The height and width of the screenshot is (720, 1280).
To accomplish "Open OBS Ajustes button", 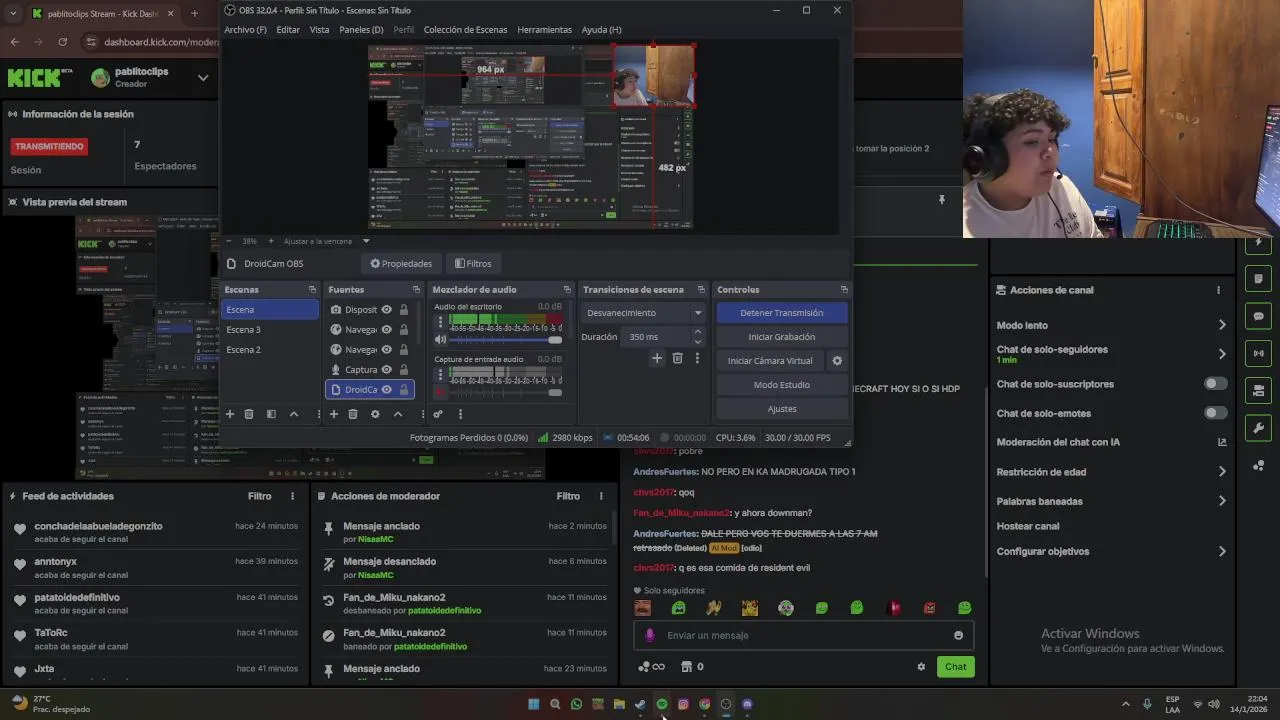I will click(782, 409).
